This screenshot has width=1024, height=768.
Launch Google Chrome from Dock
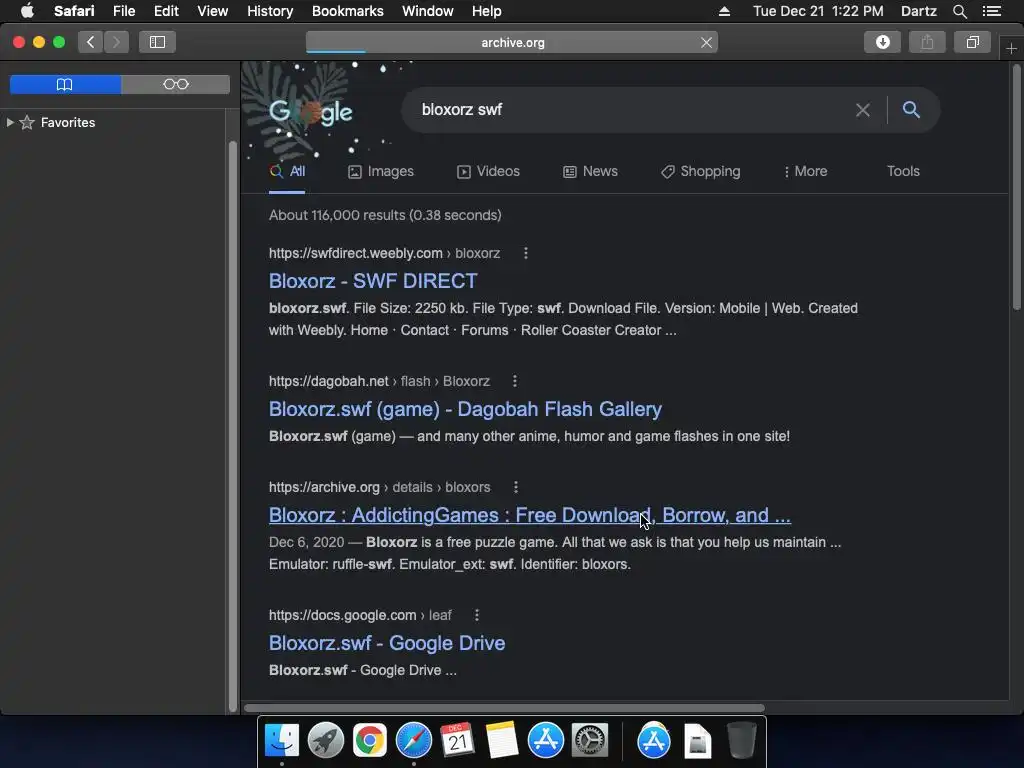point(370,741)
